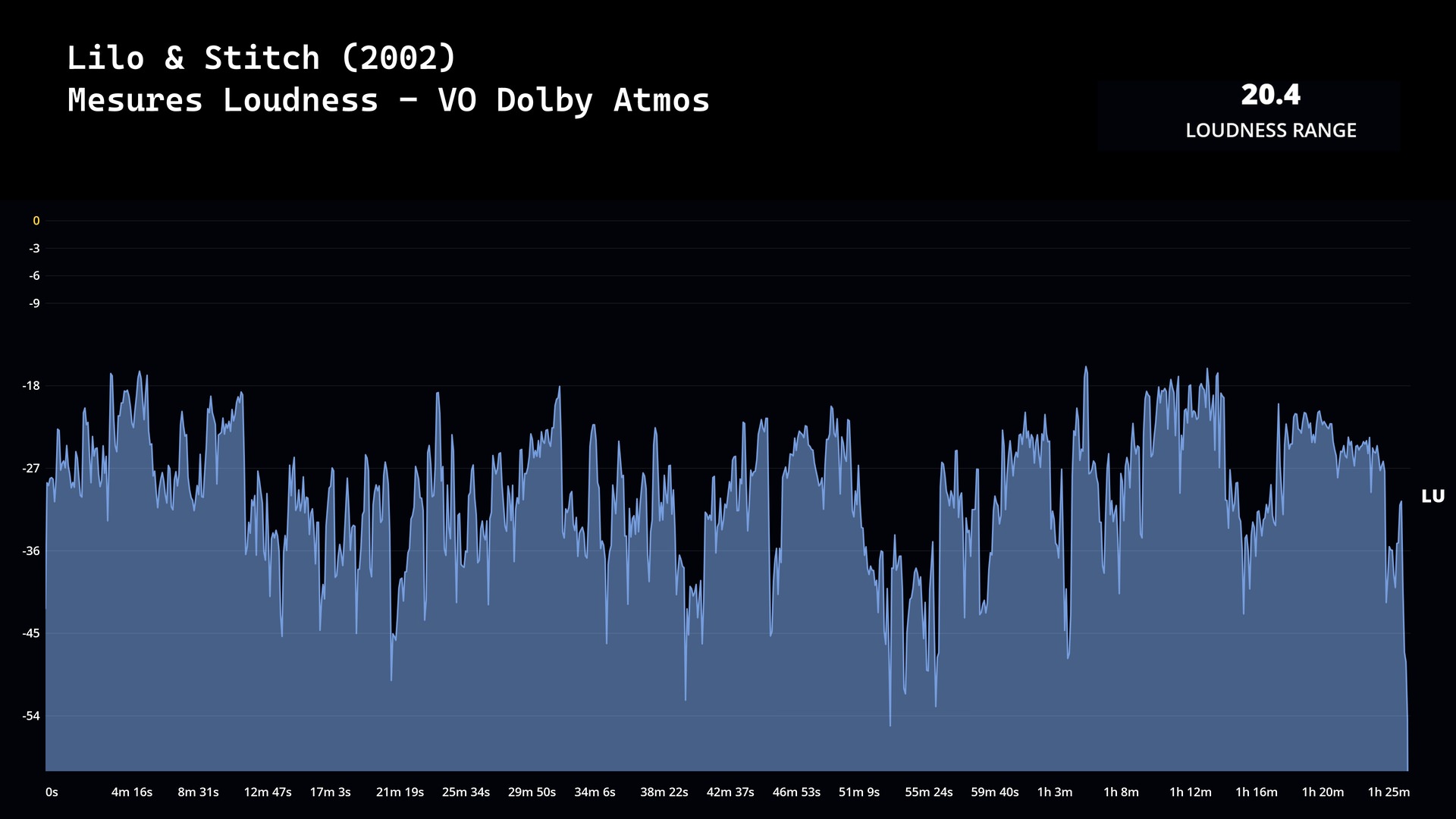Click the '0s' time axis label
This screenshot has width=1456, height=819.
click(52, 792)
